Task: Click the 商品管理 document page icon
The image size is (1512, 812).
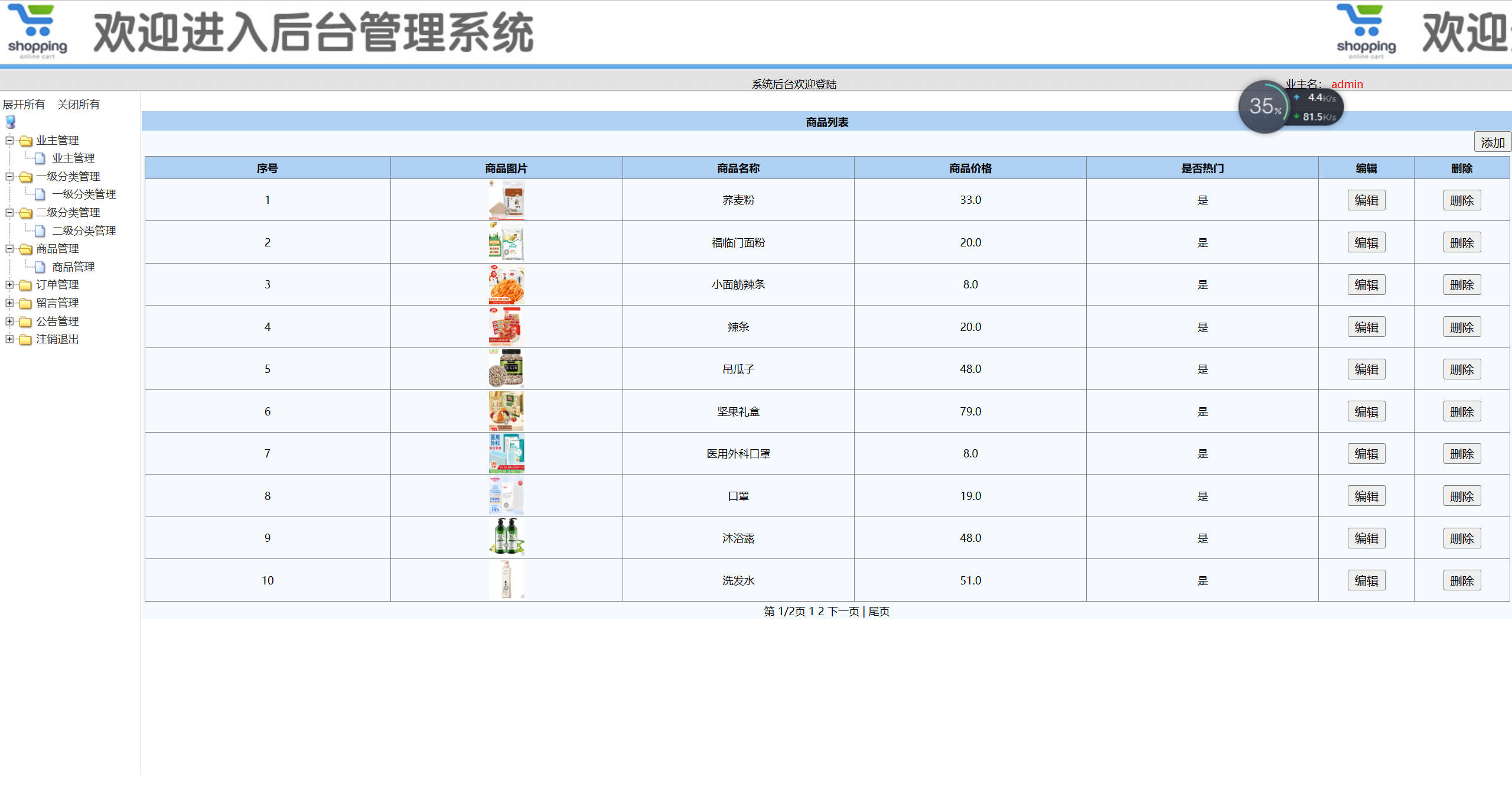Action: pos(39,267)
